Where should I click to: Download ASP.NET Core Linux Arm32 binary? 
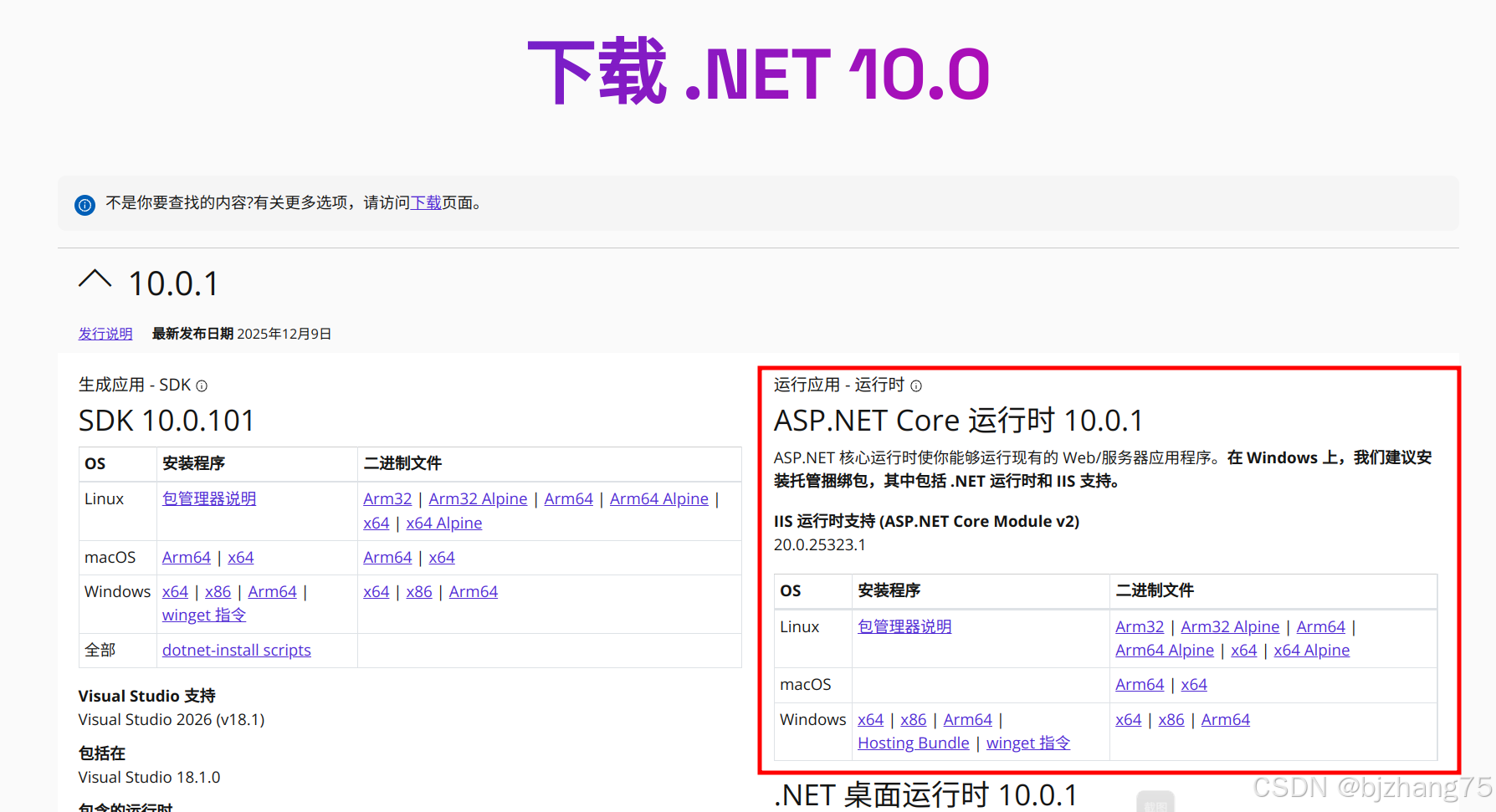[1140, 626]
